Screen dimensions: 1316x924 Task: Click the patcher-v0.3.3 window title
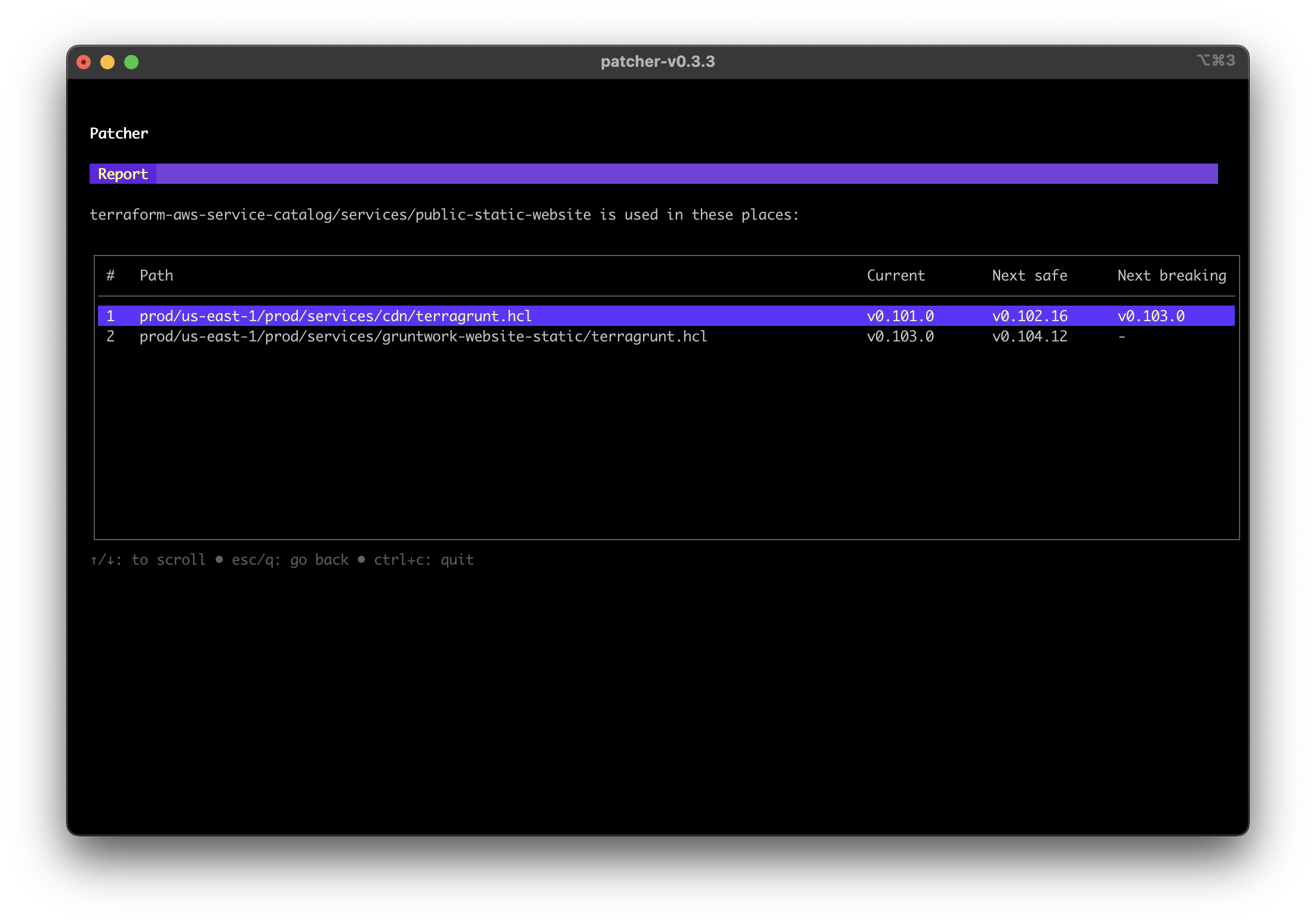[x=657, y=61]
